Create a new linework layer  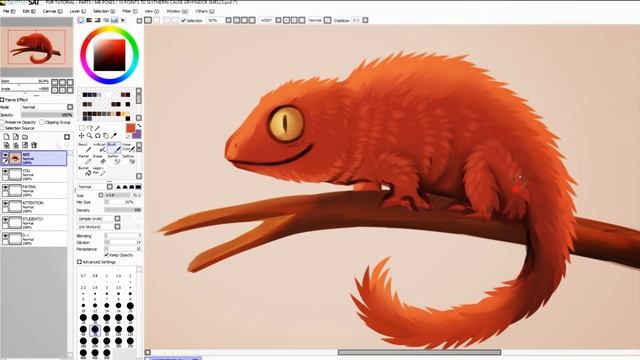click(16, 137)
